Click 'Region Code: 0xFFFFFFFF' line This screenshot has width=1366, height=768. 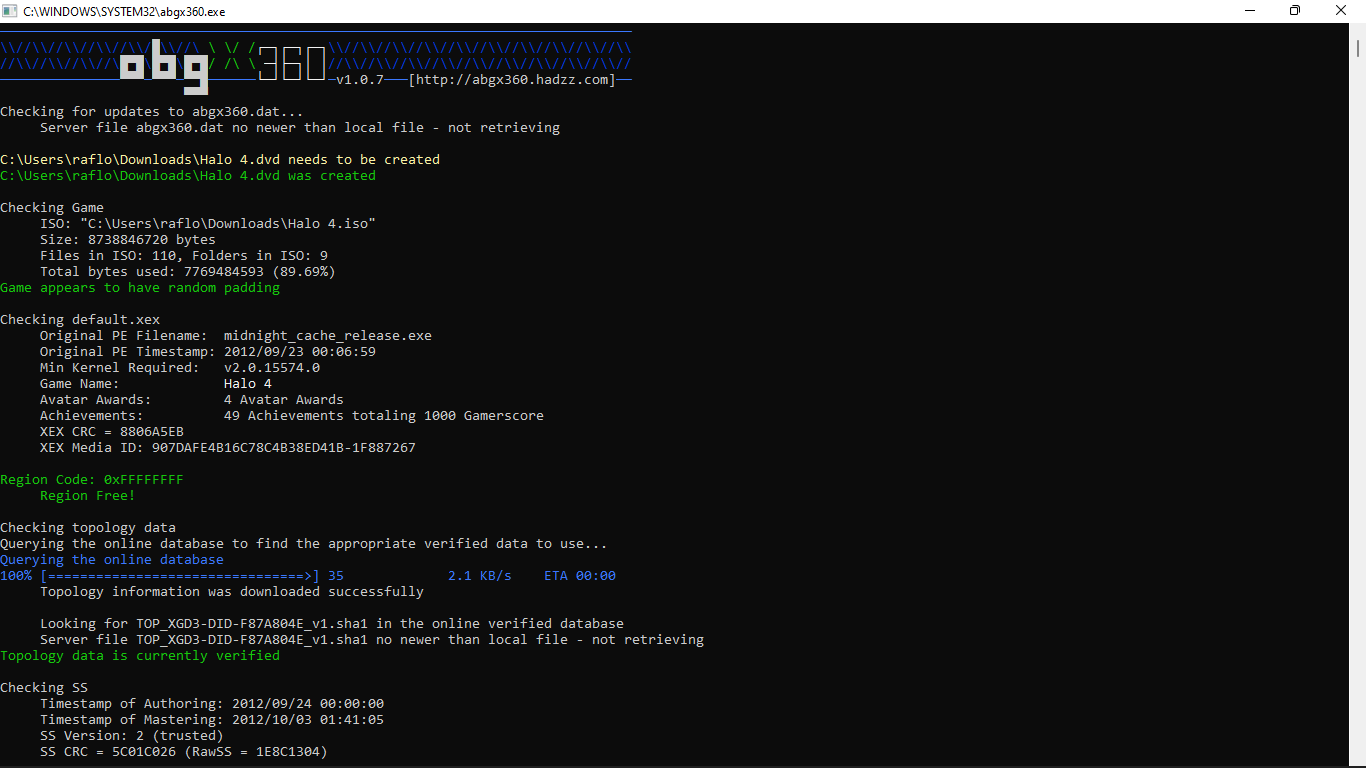[x=92, y=480]
